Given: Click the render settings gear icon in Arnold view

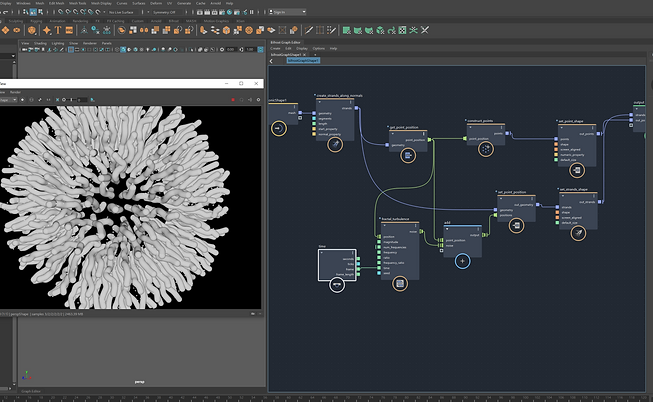Looking at the screenshot, I should coord(258,100).
